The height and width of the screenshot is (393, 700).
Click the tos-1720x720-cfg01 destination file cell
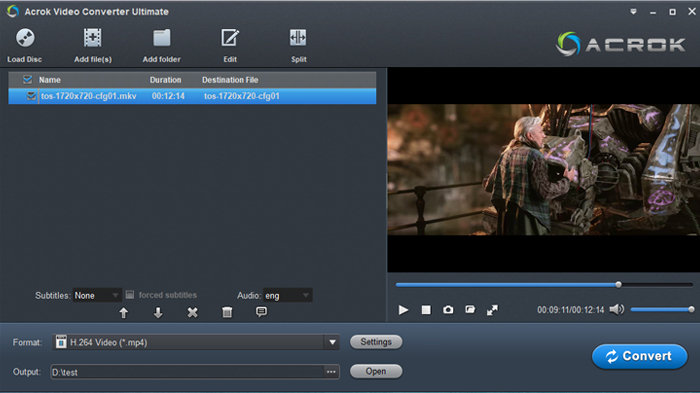tap(242, 96)
